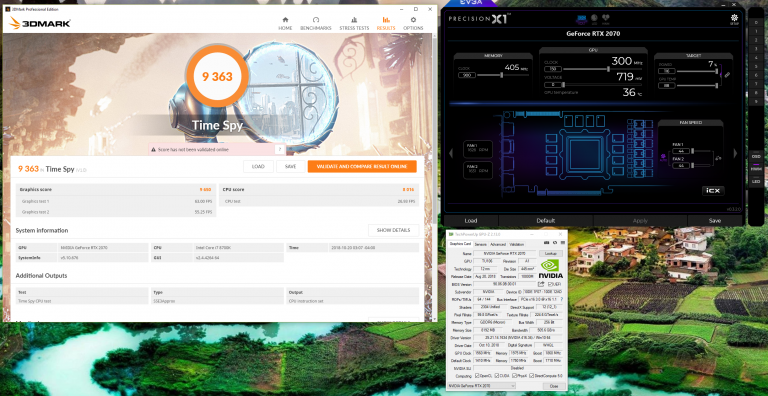The width and height of the screenshot is (768, 396).
Task: Toggle LED in Precision X1 sidebar
Action: point(756,181)
